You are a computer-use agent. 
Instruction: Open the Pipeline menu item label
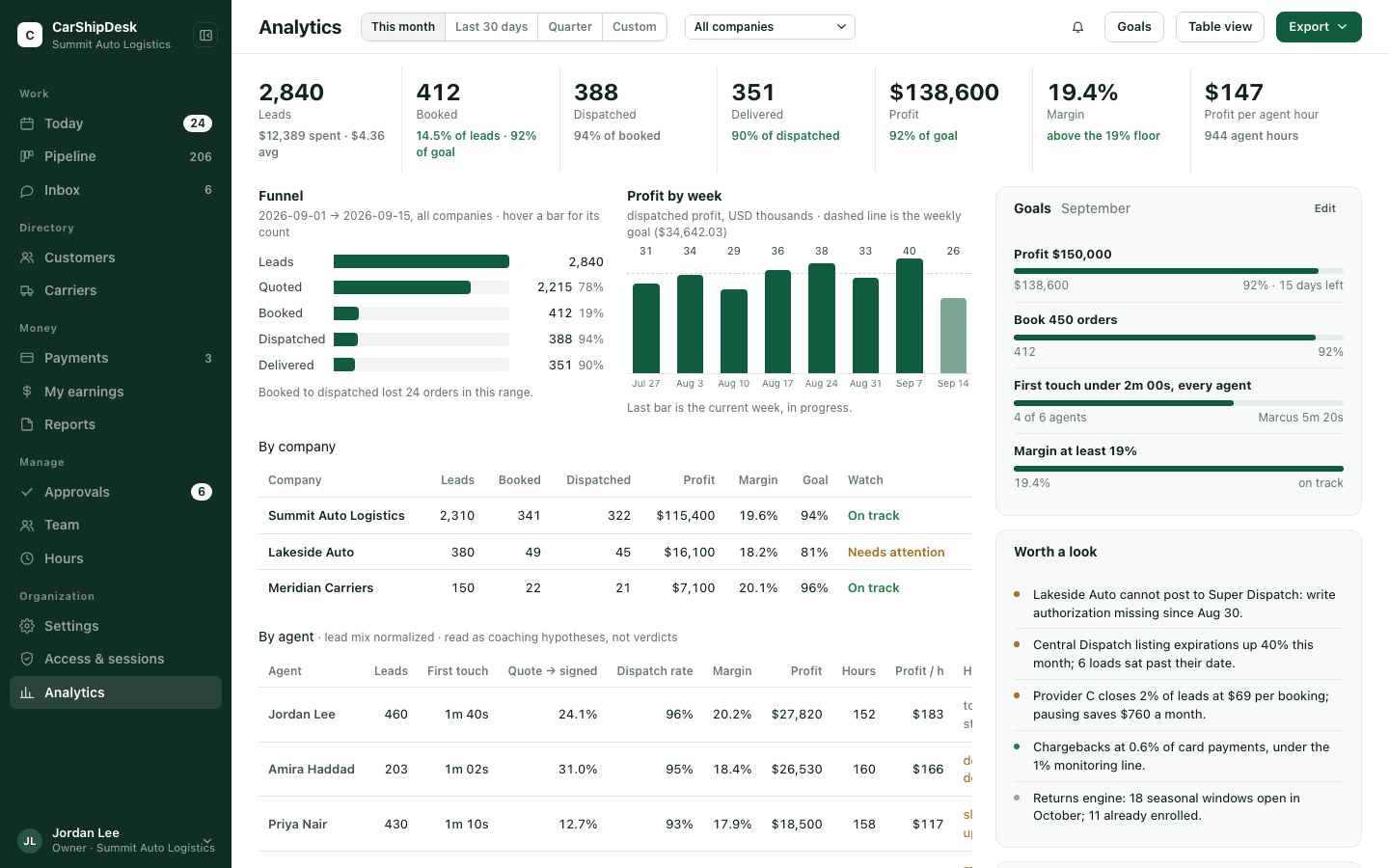pos(70,156)
